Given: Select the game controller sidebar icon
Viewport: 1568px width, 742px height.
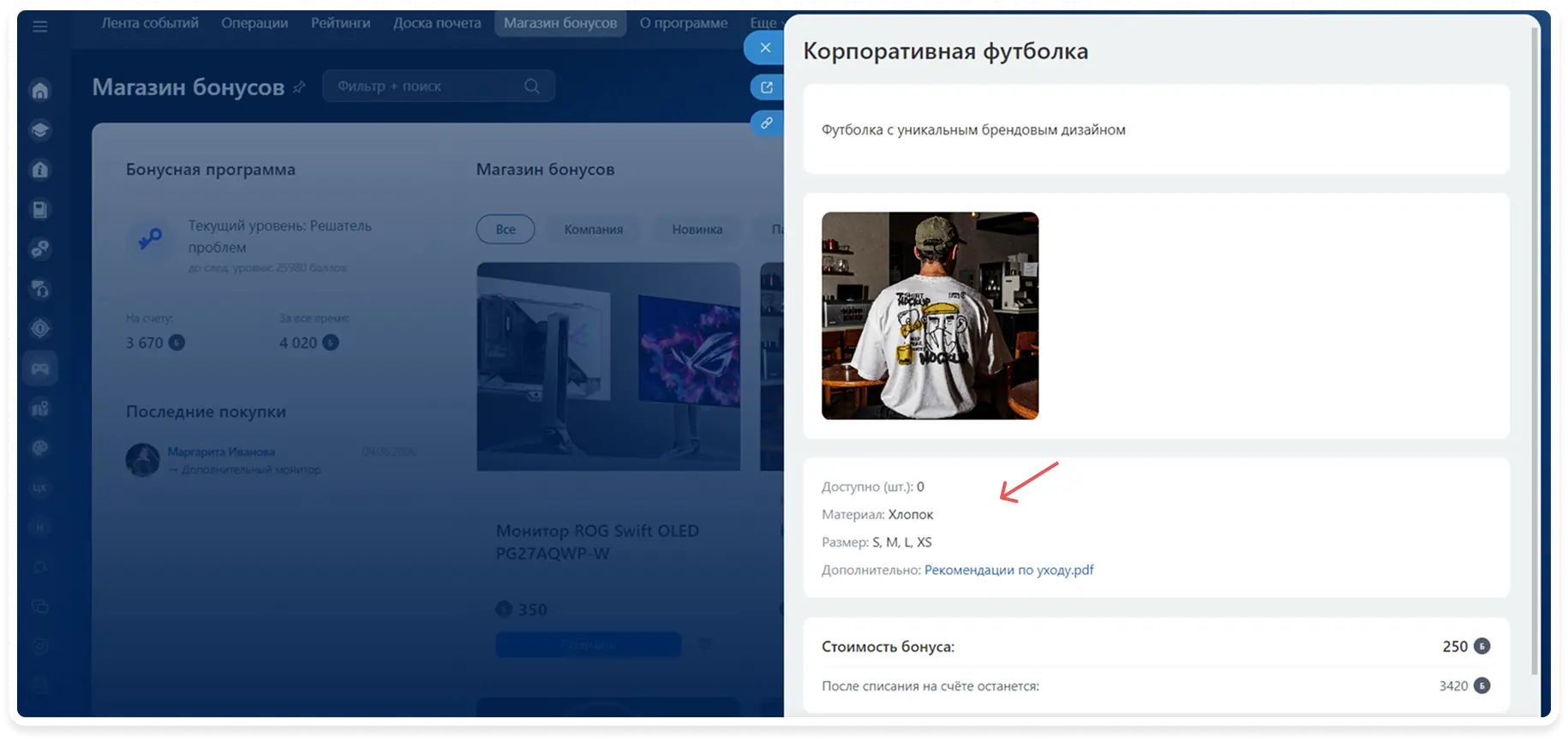Looking at the screenshot, I should [40, 368].
